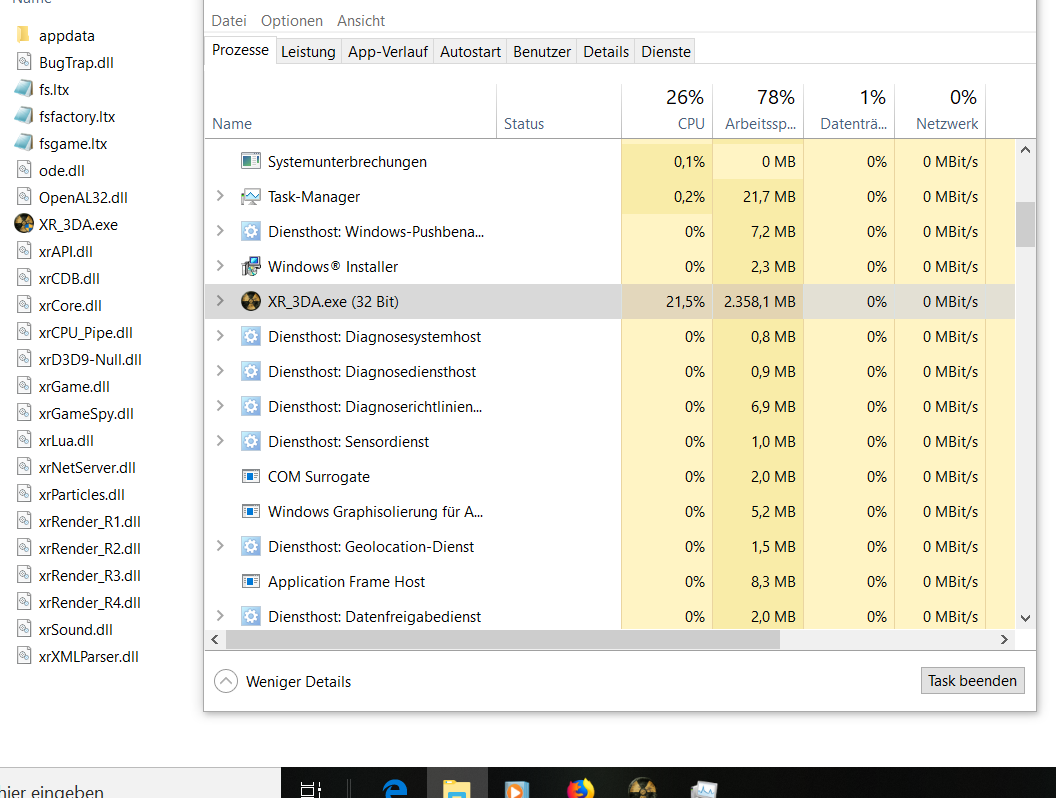This screenshot has width=1056, height=798.
Task: Switch to the Leistung tab
Action: coord(308,52)
